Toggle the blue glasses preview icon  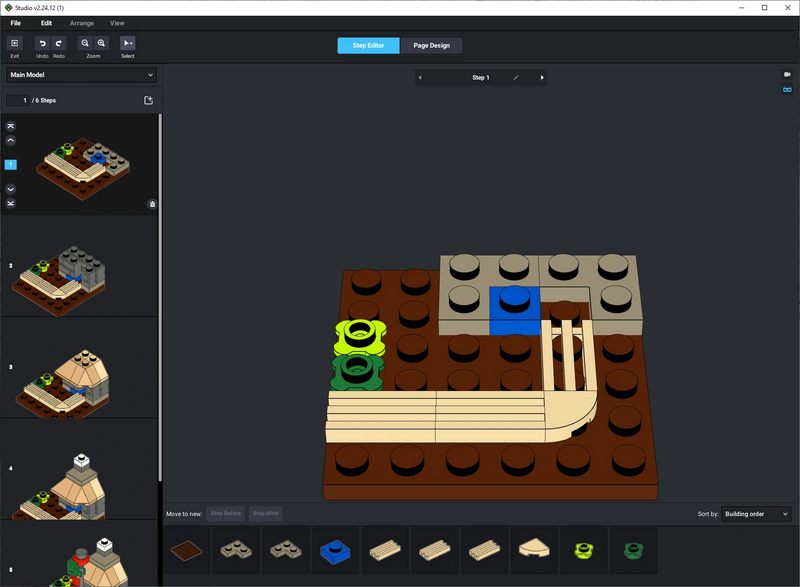(x=786, y=90)
